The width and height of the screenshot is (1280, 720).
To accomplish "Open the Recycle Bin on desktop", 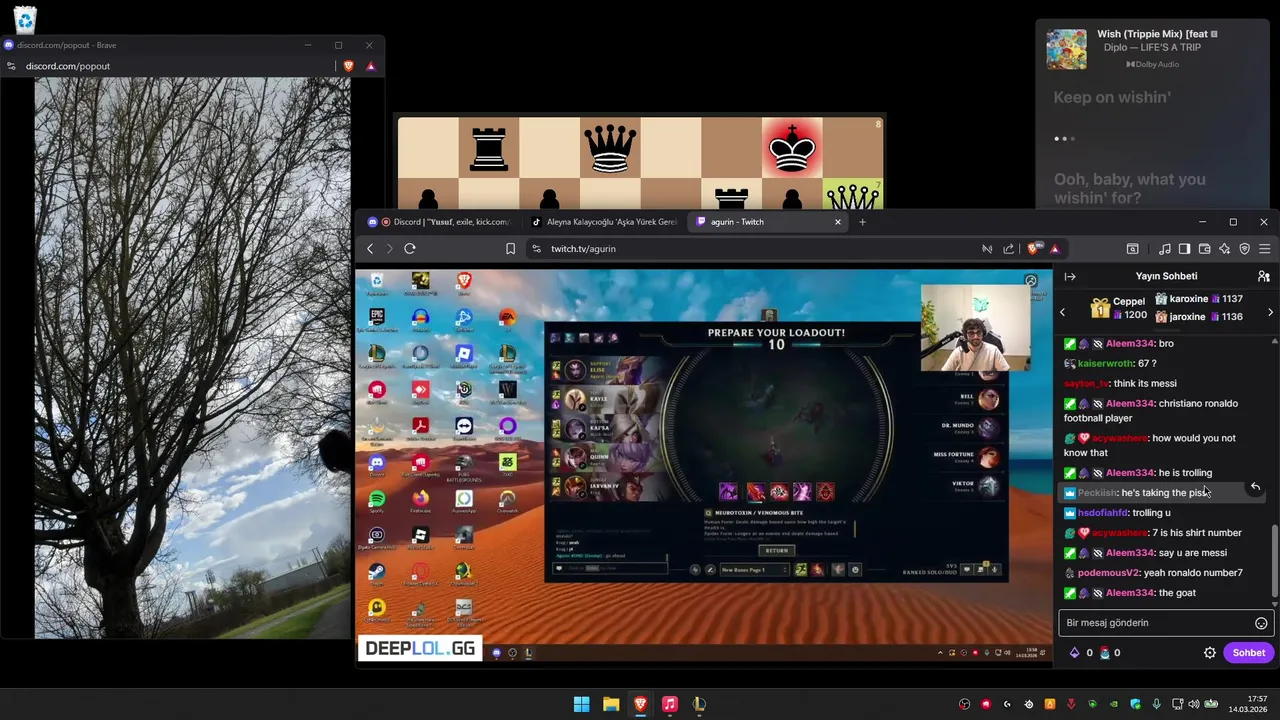I will click(24, 18).
